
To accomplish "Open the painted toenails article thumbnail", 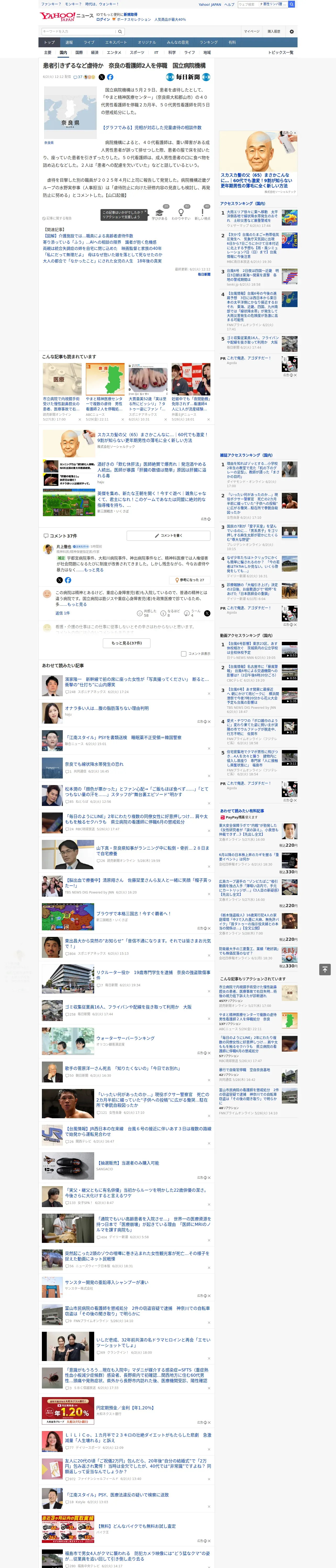I will 148,379.
